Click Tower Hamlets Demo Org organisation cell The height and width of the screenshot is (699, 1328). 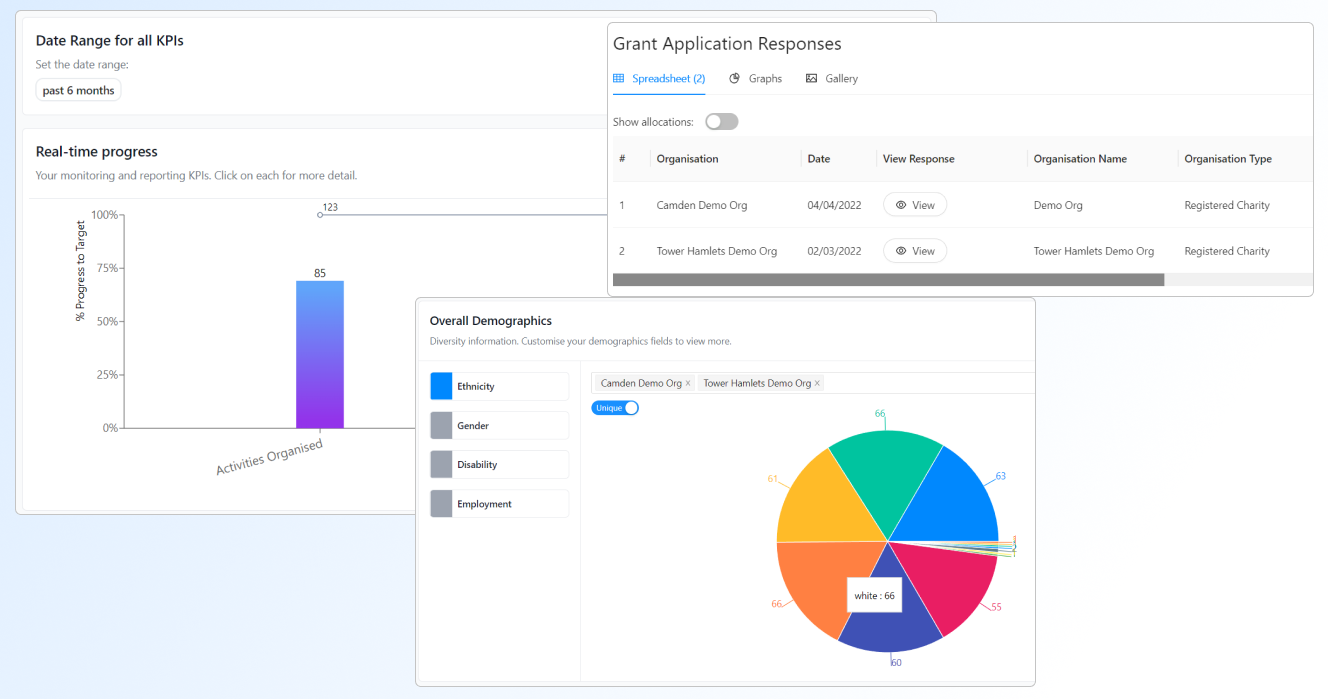click(x=717, y=251)
